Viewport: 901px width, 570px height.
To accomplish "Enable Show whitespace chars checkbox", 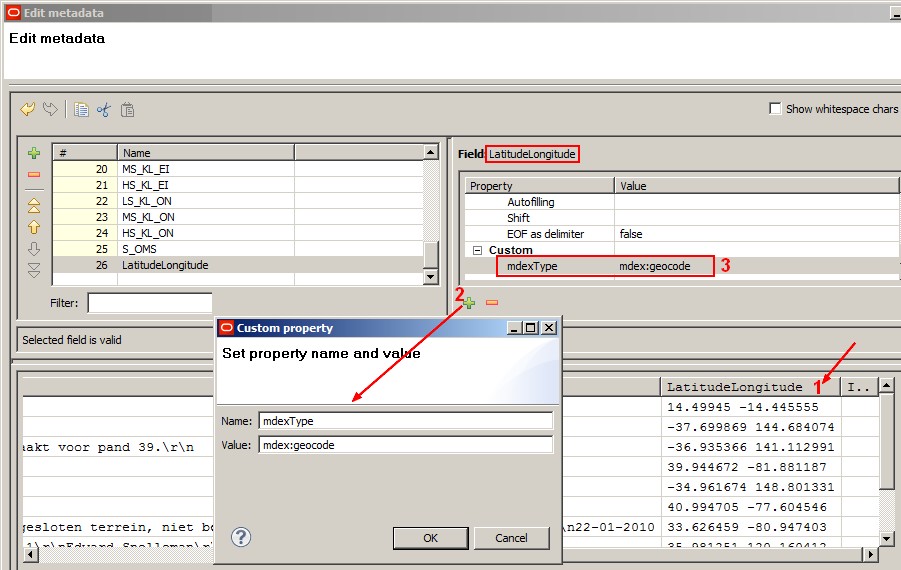I will tap(775, 109).
